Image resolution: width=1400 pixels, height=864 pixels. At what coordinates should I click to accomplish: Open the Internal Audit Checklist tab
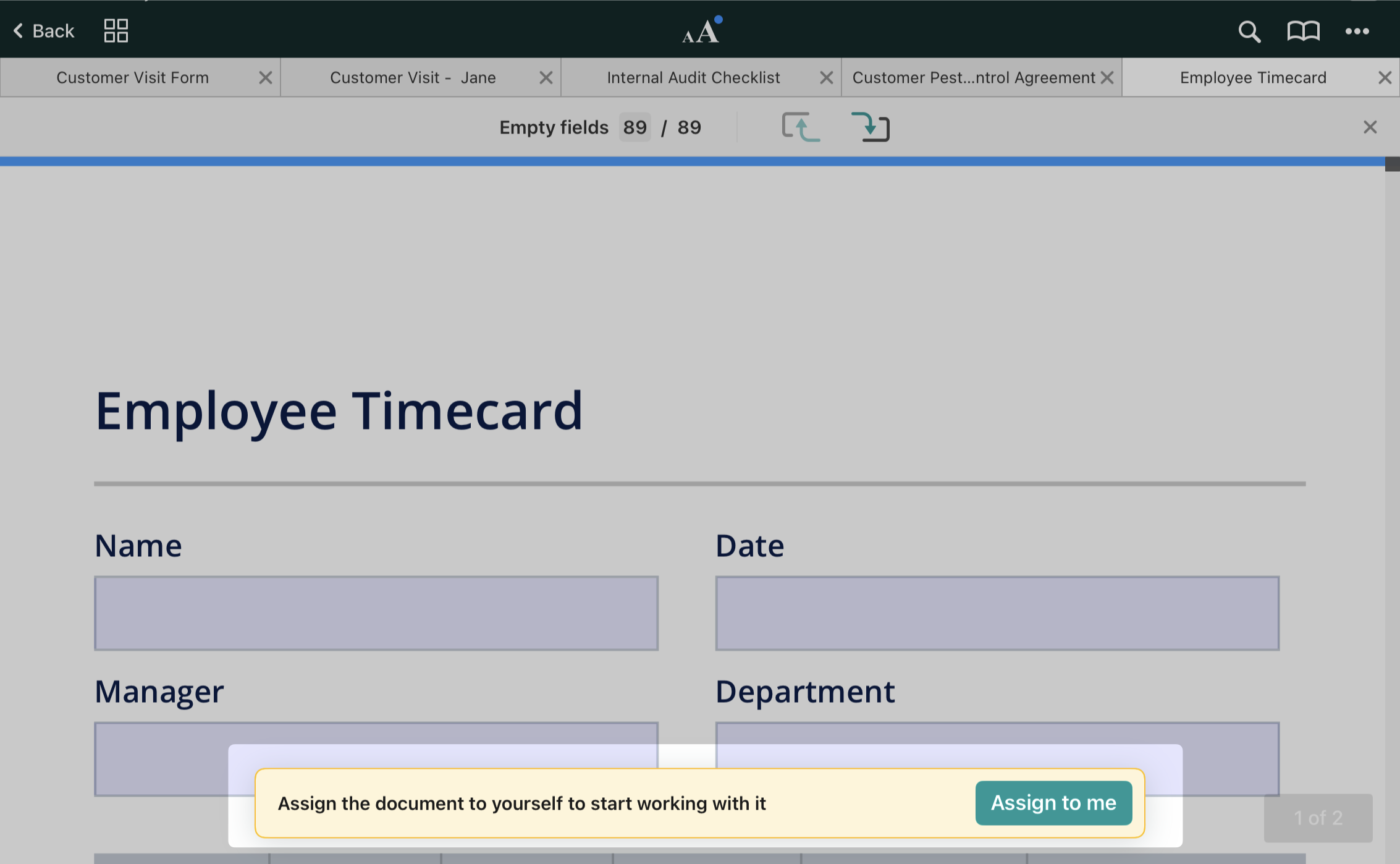point(693,78)
